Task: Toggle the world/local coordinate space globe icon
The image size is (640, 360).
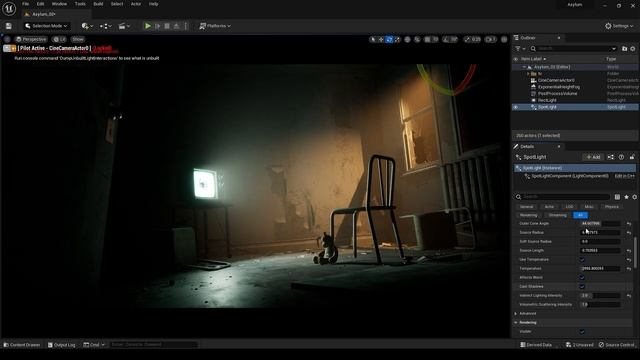Action: (407, 39)
